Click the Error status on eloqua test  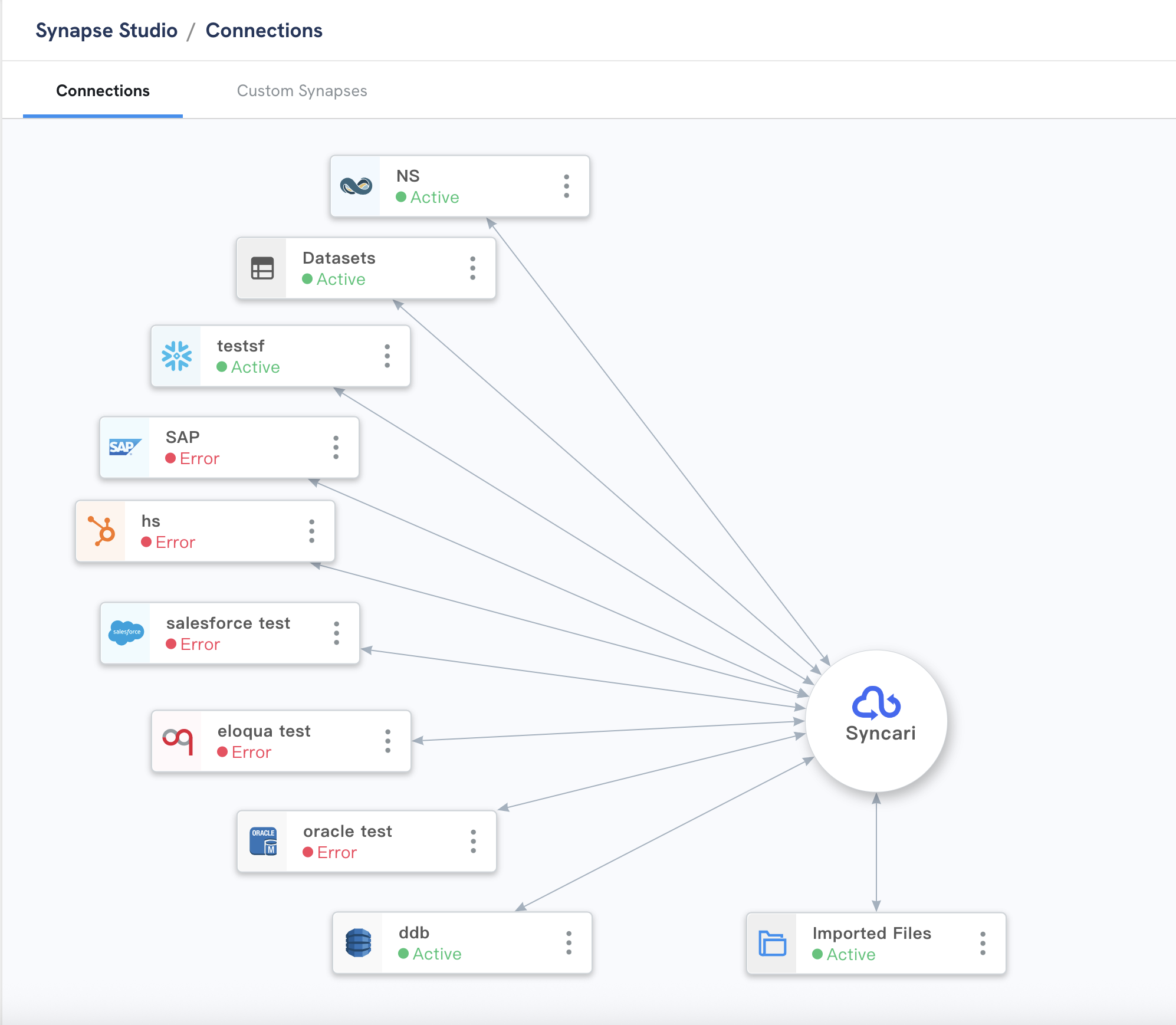(x=244, y=752)
